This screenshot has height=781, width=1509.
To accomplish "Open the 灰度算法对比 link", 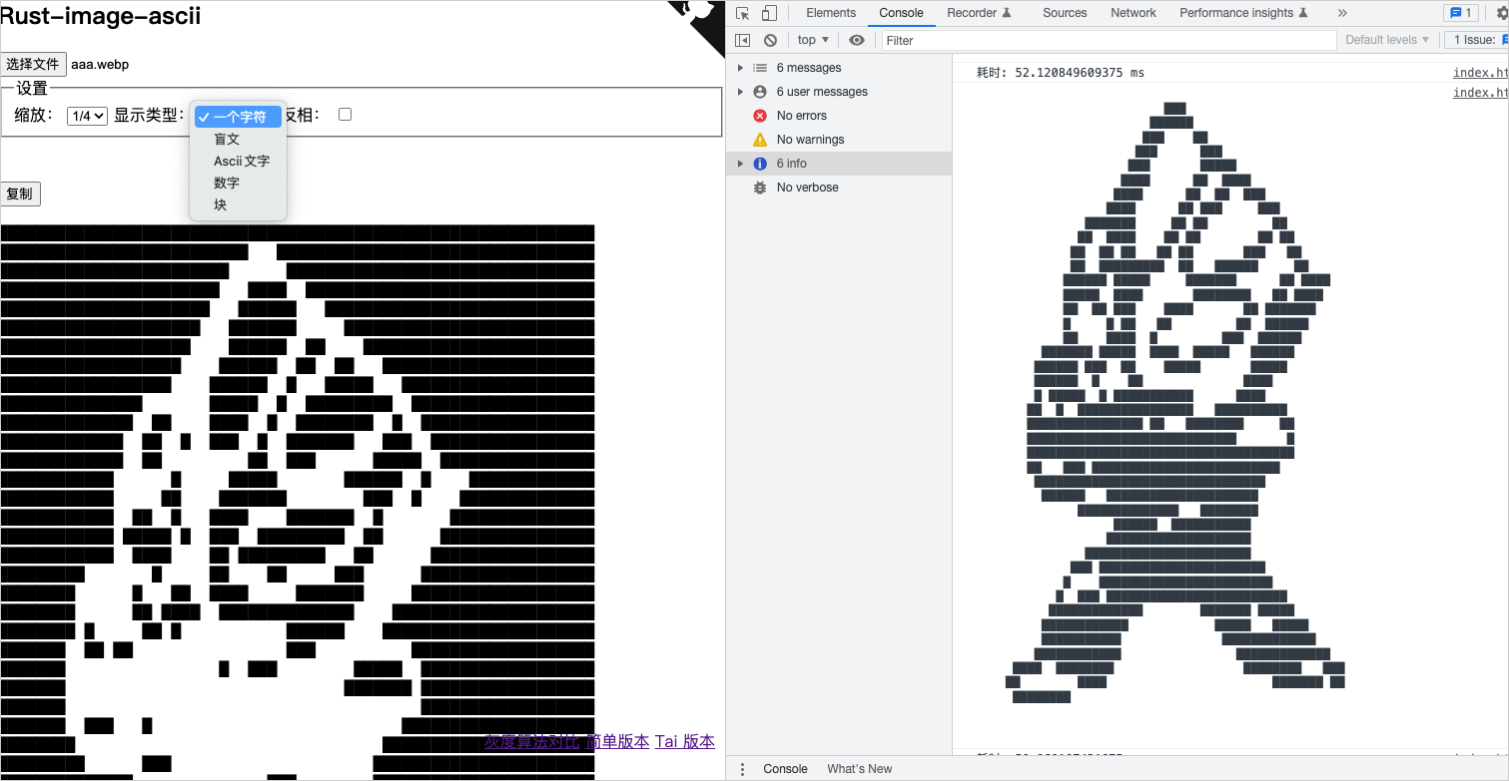I will coord(532,741).
